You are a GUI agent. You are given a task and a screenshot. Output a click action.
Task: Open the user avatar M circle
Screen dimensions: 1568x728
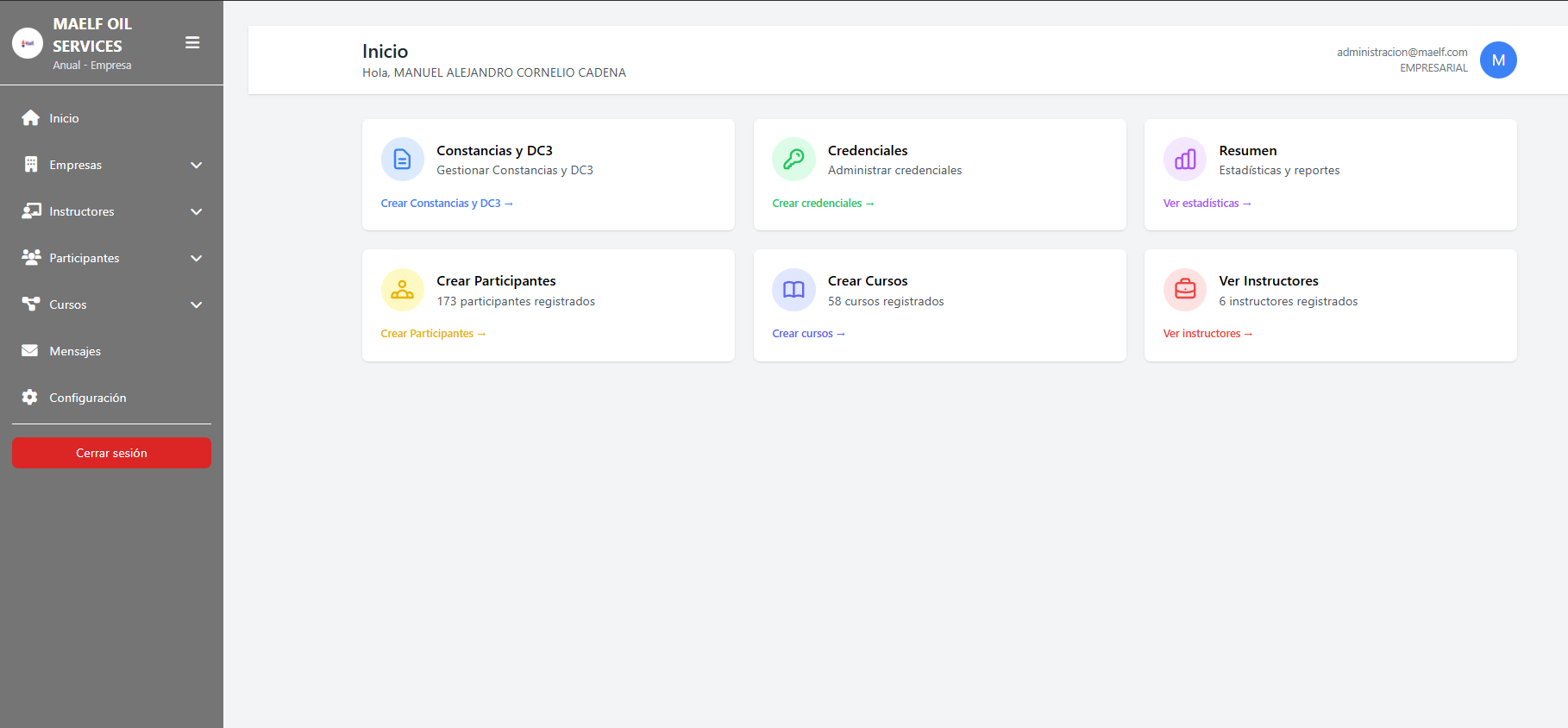1498,60
